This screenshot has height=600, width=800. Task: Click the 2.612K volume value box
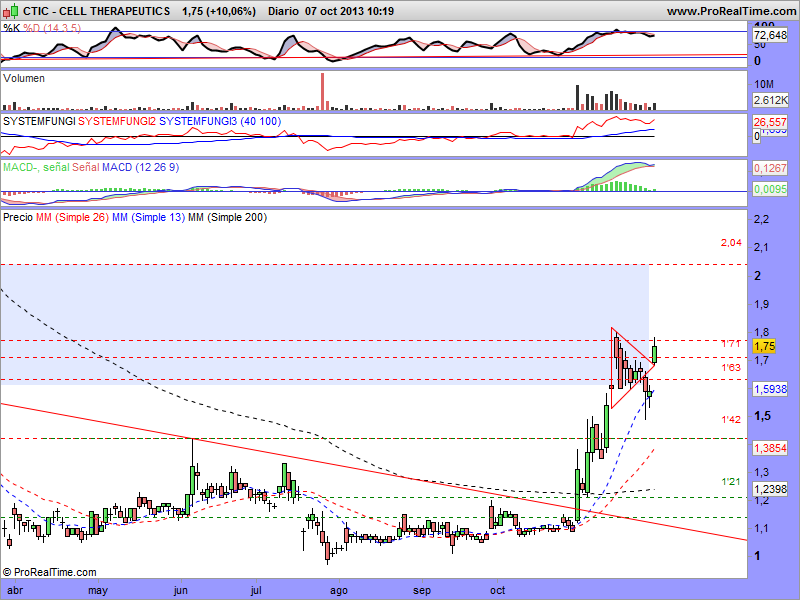[770, 100]
